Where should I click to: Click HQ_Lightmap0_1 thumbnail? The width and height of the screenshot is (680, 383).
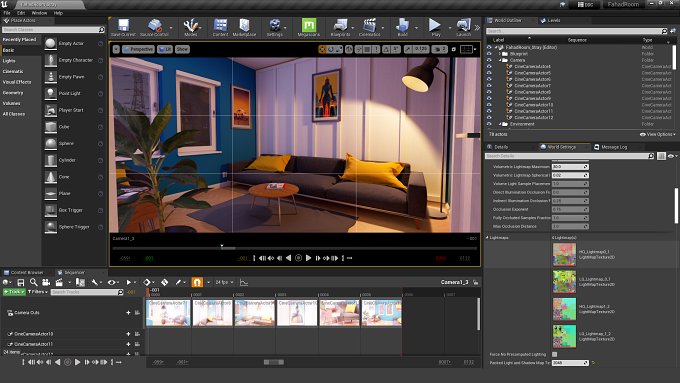click(564, 254)
